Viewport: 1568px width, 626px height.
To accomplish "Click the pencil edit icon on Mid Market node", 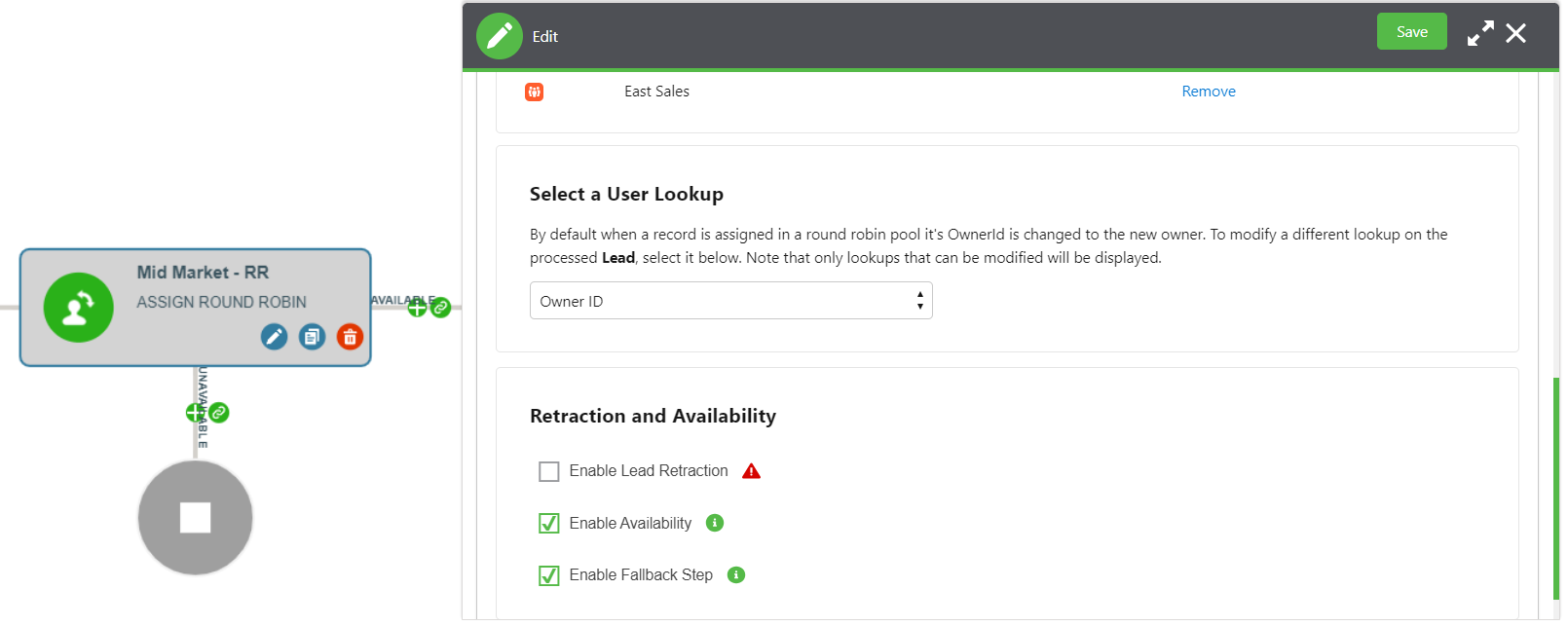I will tap(274, 337).
